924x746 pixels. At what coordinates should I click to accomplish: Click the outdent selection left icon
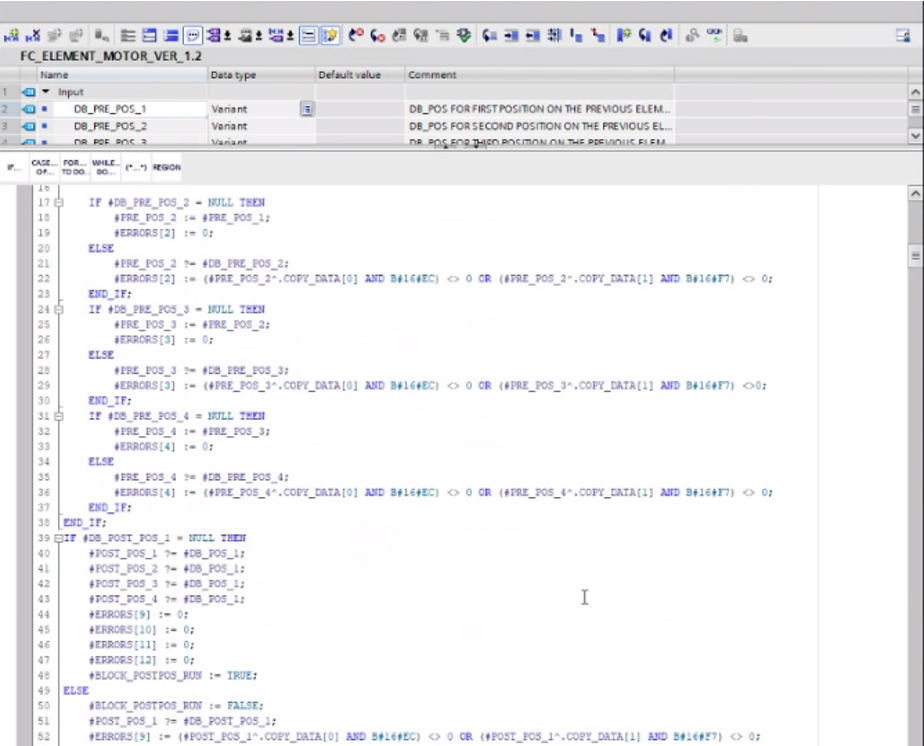(533, 35)
